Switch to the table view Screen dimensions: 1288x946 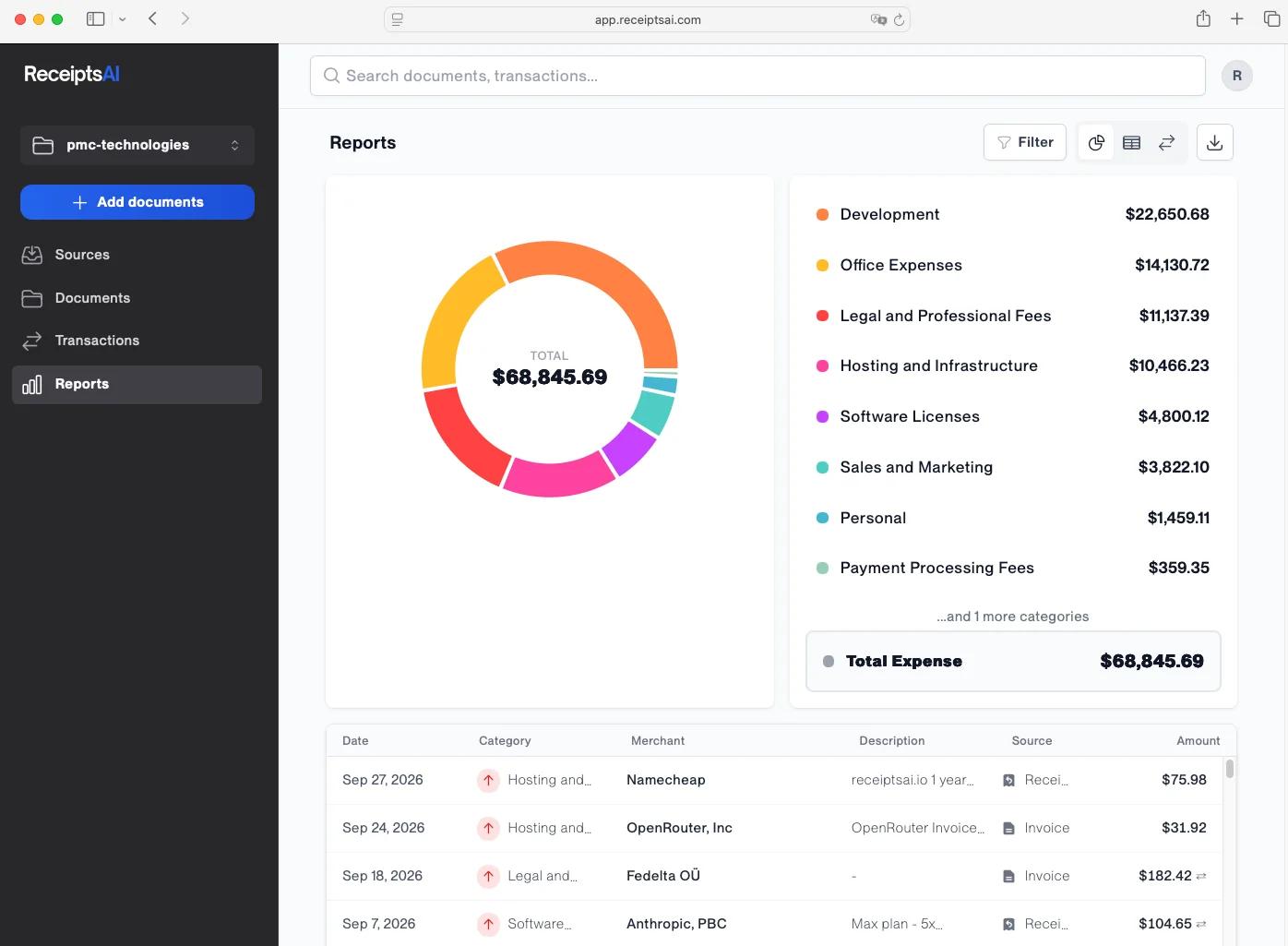pos(1131,142)
